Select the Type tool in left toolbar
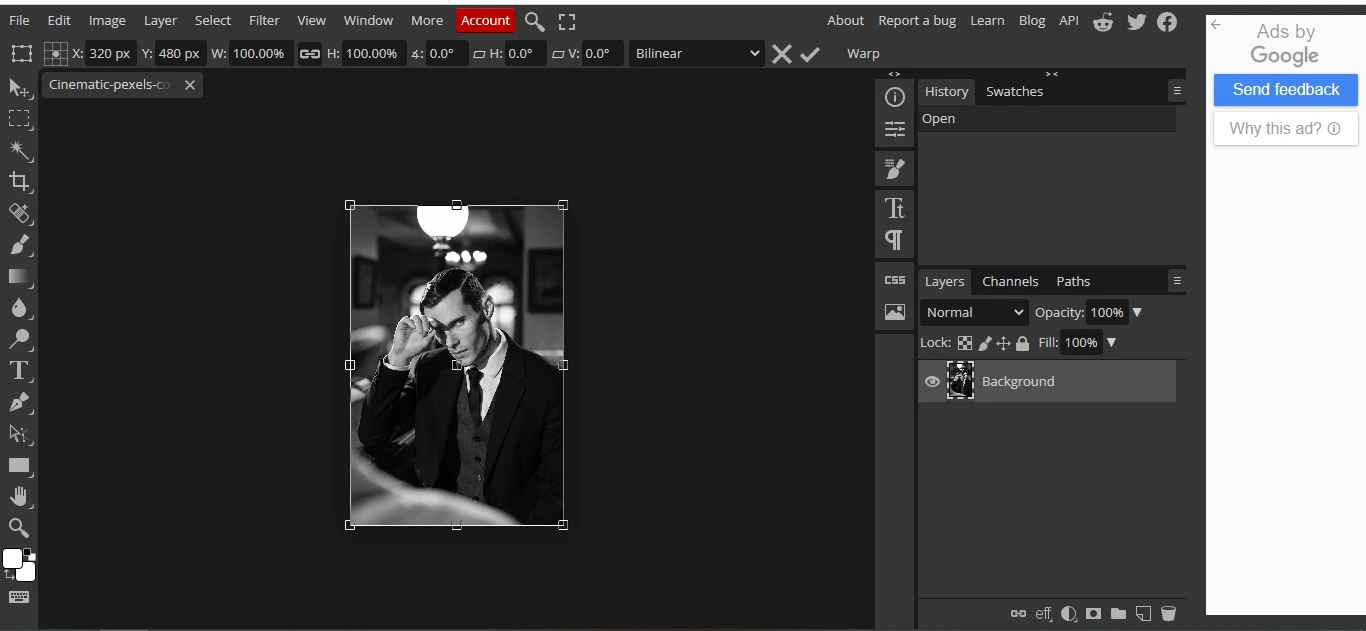This screenshot has height=631, width=1366. point(19,370)
